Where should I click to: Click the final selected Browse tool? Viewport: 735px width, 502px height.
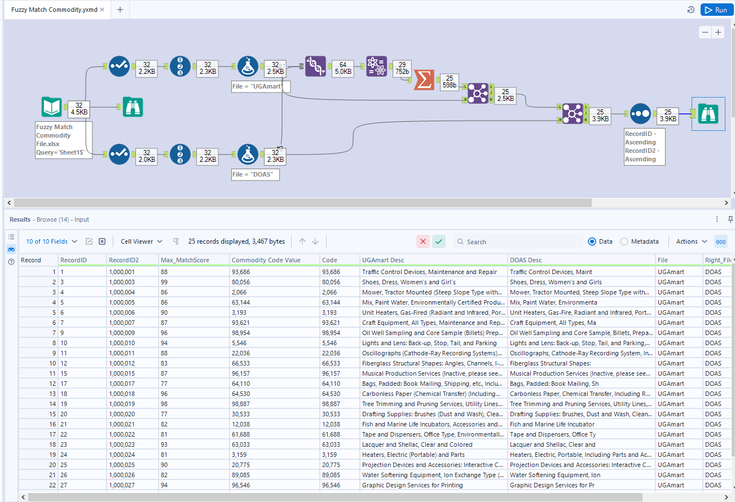(709, 112)
